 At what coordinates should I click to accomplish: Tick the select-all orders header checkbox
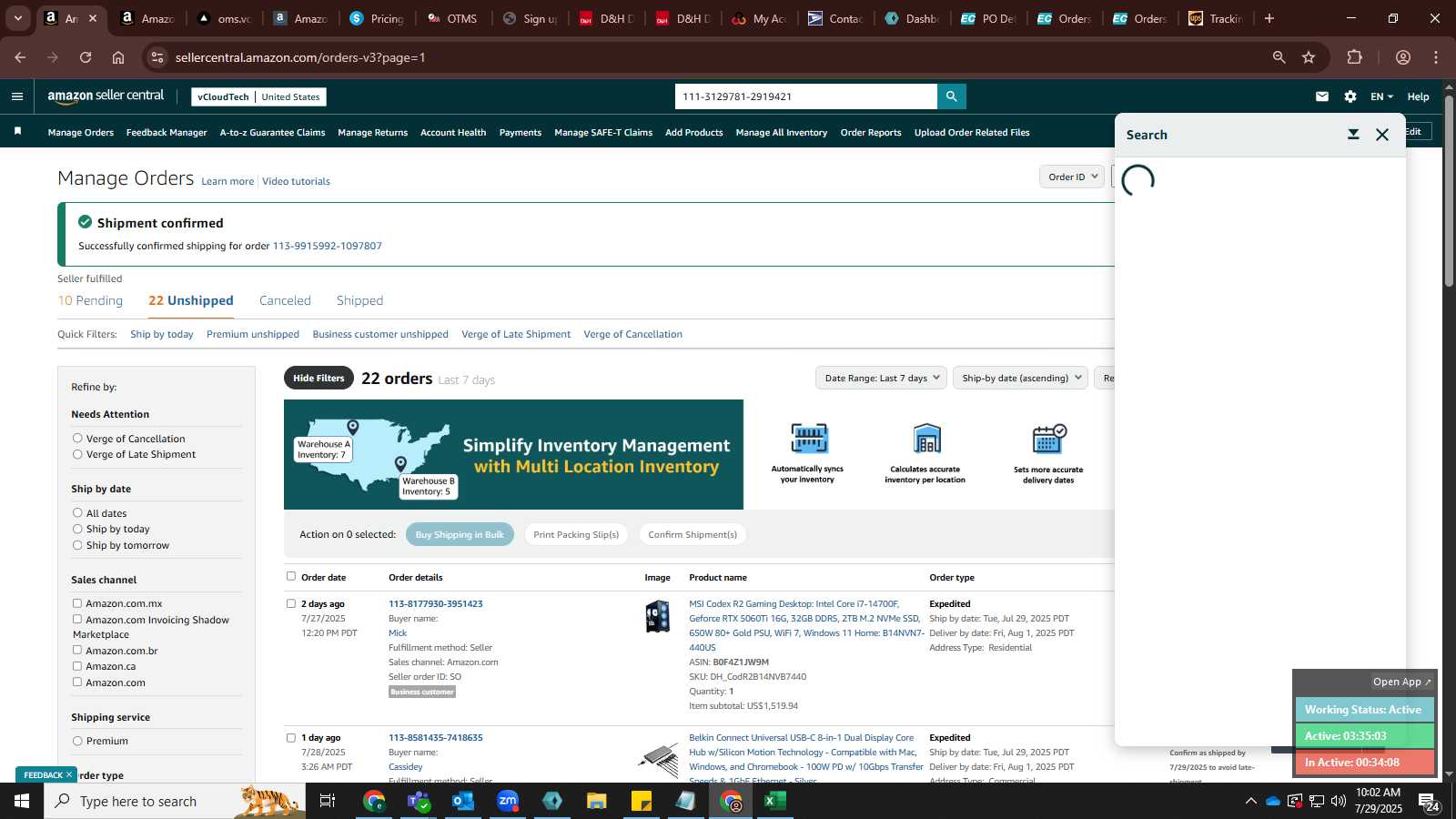pos(291,576)
